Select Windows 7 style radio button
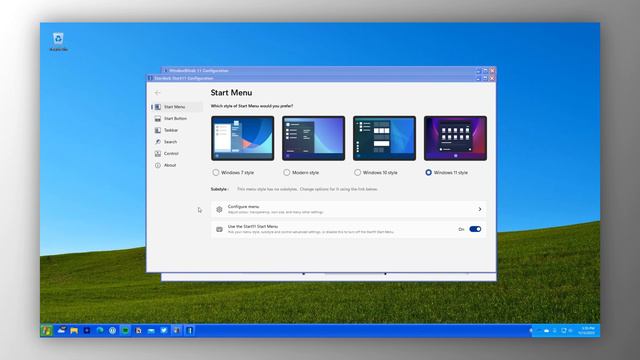Image resolution: width=640 pixels, height=360 pixels. [x=216, y=173]
